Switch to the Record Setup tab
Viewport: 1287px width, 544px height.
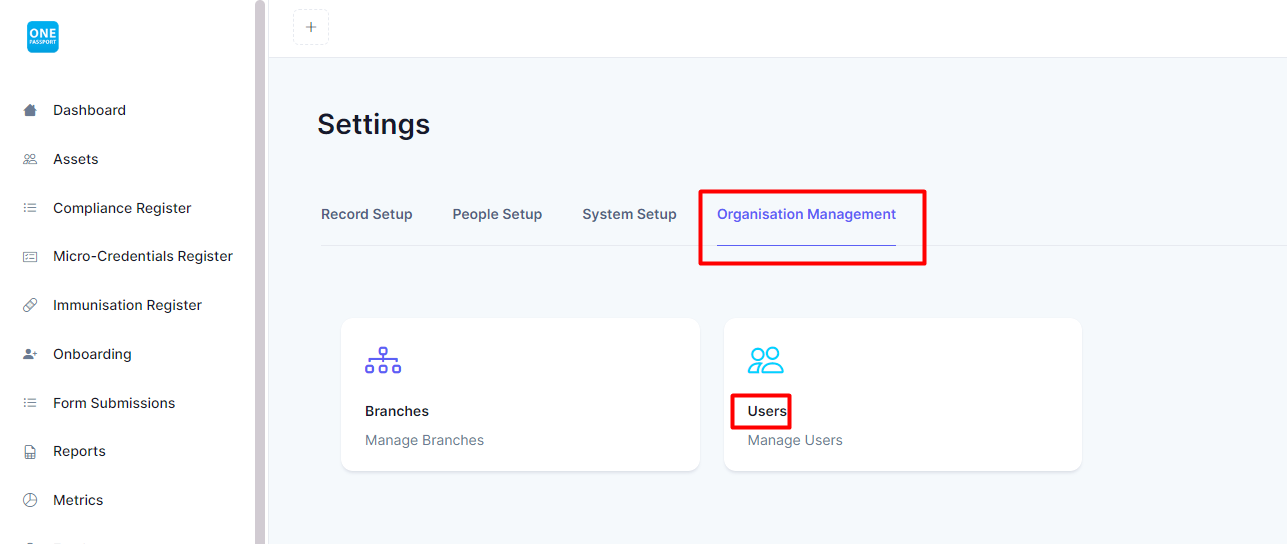click(x=367, y=214)
